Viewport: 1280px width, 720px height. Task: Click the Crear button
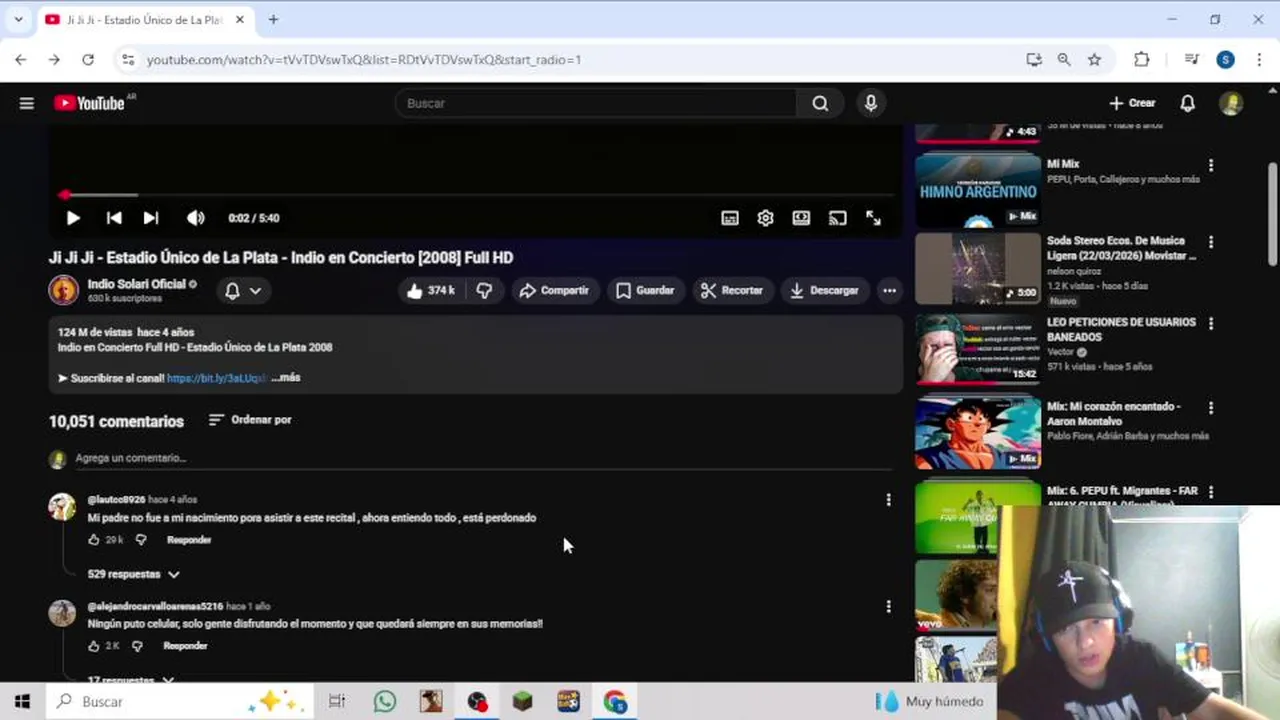point(1132,103)
